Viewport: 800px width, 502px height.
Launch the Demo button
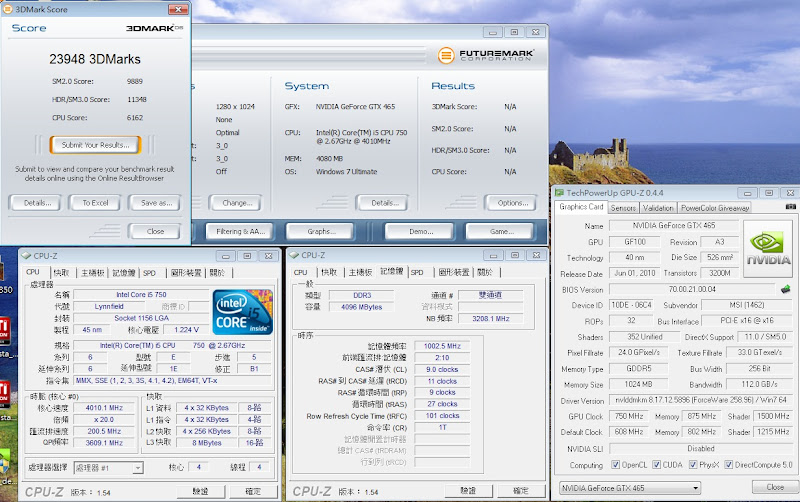[420, 232]
